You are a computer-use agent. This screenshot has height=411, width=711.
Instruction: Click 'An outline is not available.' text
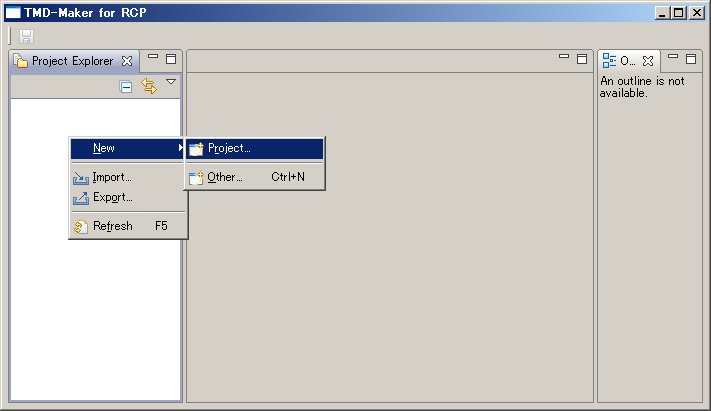point(642,87)
